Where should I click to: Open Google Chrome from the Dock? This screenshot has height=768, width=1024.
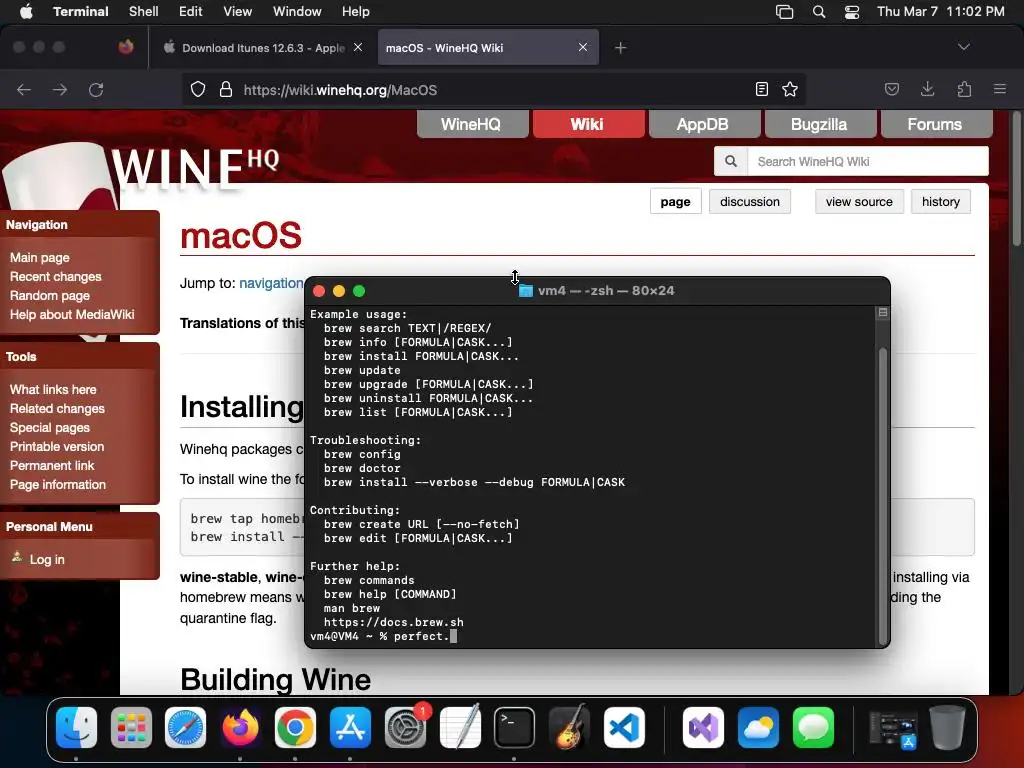click(x=295, y=727)
